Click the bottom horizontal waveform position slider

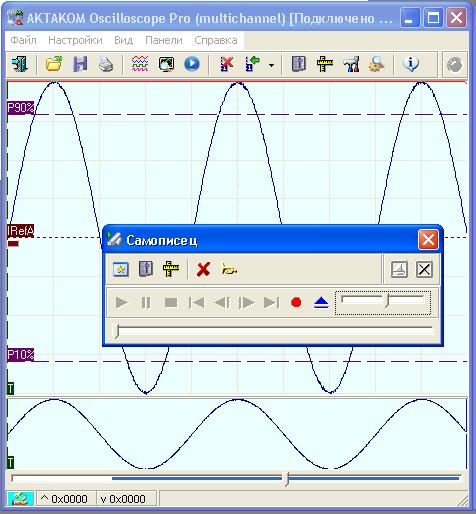click(x=287, y=479)
